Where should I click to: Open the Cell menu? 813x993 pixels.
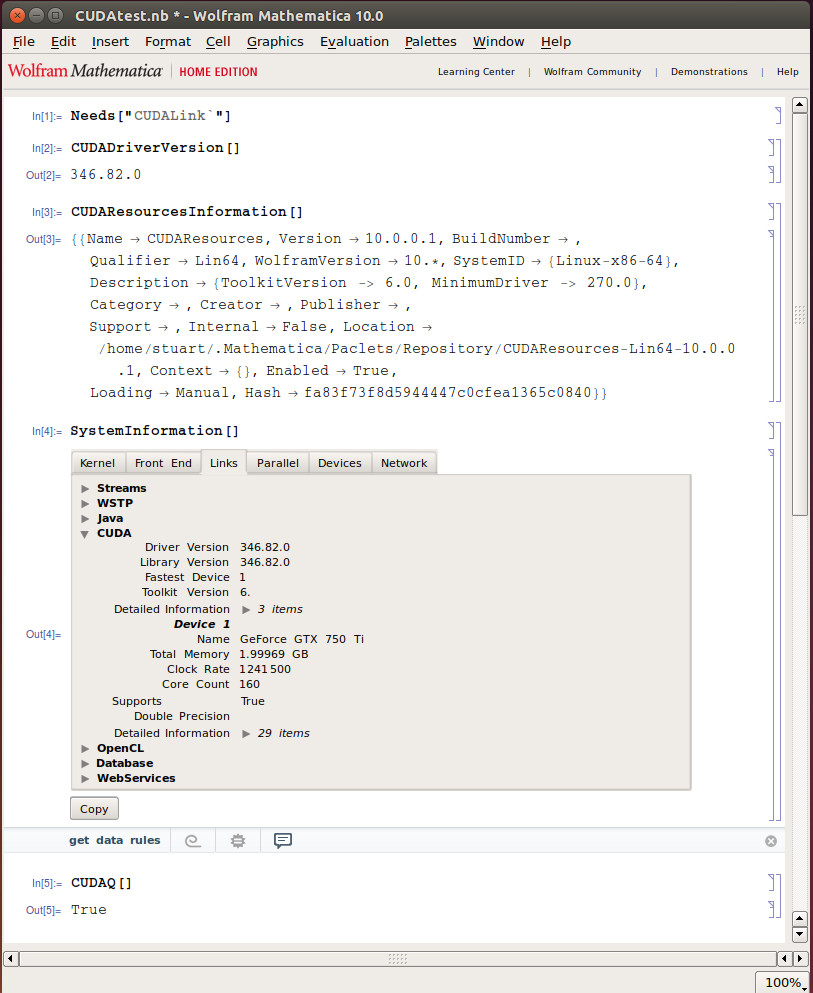click(x=218, y=42)
